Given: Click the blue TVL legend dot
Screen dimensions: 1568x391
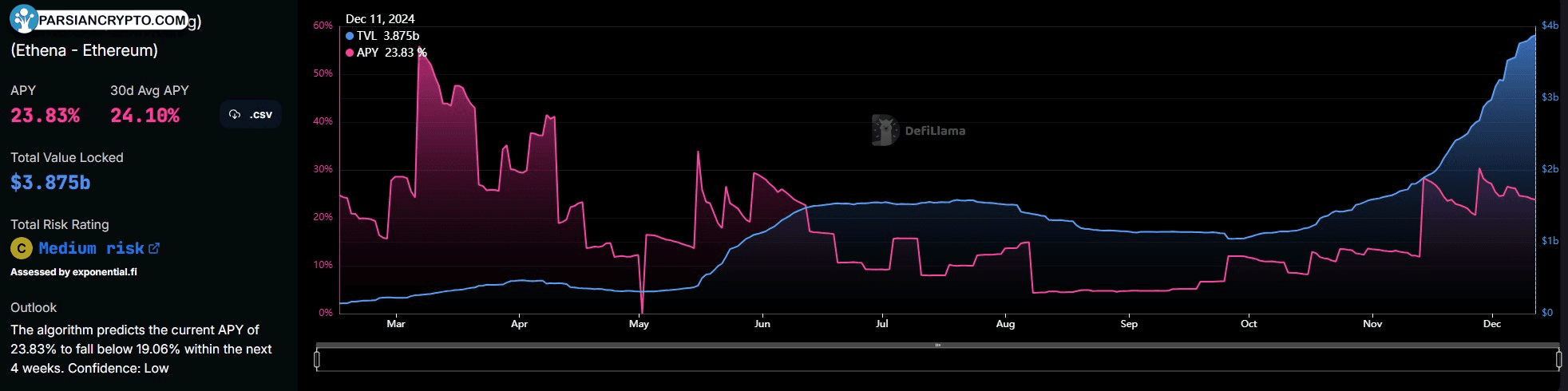Looking at the screenshot, I should pos(350,36).
